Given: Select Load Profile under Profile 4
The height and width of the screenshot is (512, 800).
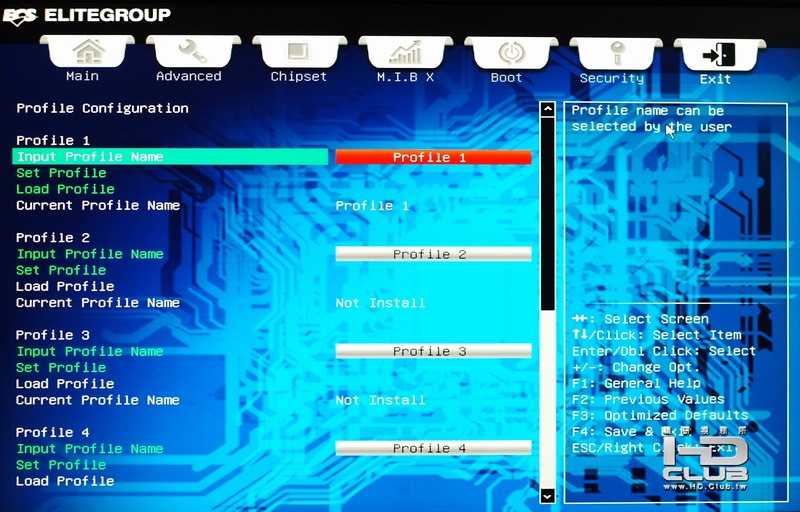Looking at the screenshot, I should click(x=65, y=481).
